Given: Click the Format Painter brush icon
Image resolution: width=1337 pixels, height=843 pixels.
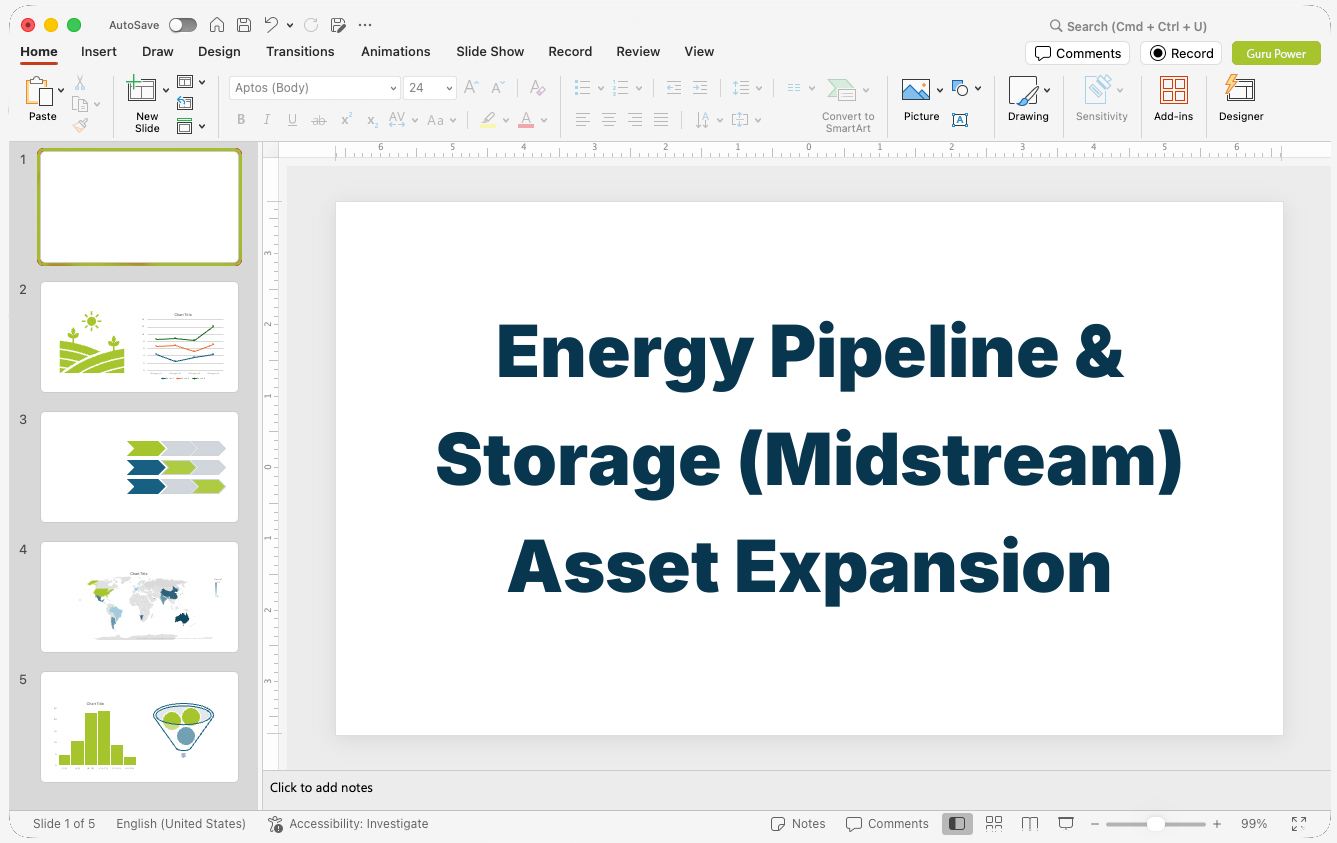Looking at the screenshot, I should coord(80,125).
